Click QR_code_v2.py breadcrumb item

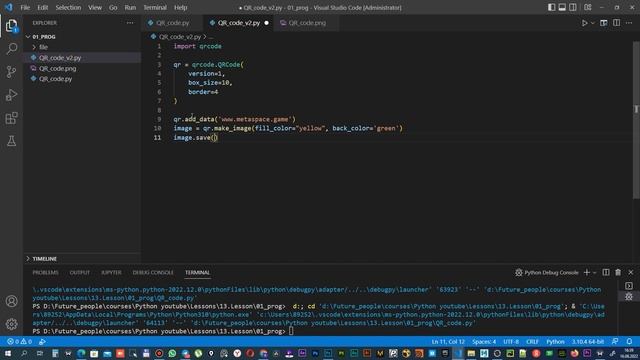(x=180, y=37)
